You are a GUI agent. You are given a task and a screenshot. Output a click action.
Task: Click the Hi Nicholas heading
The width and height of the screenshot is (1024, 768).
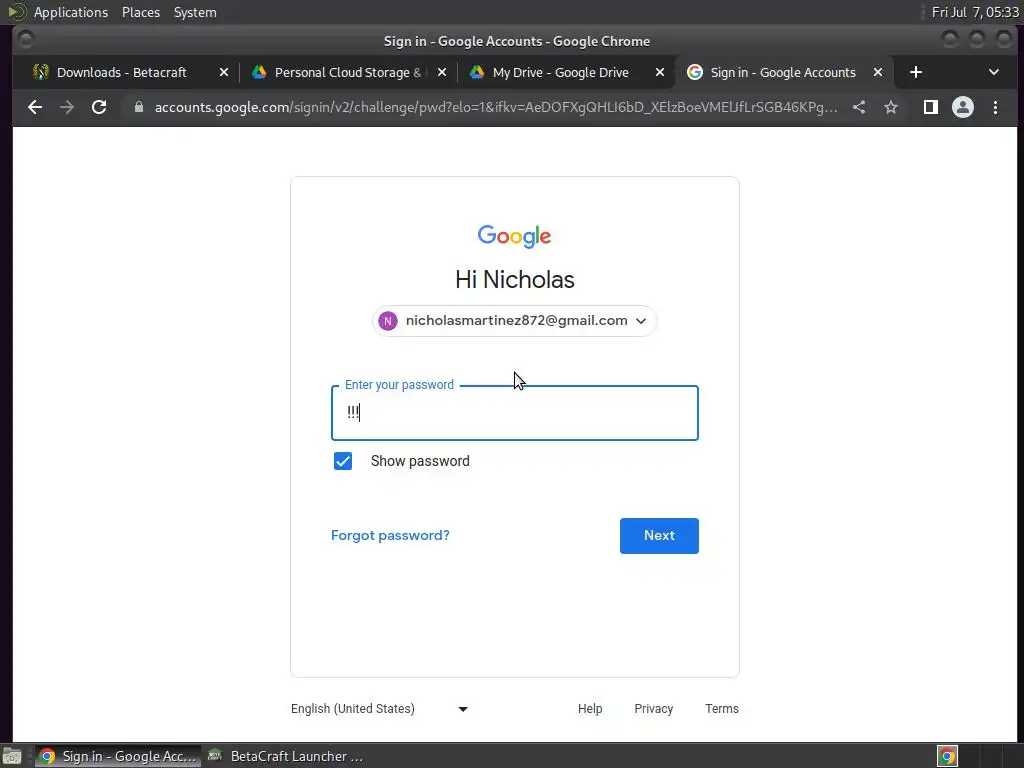(x=515, y=280)
